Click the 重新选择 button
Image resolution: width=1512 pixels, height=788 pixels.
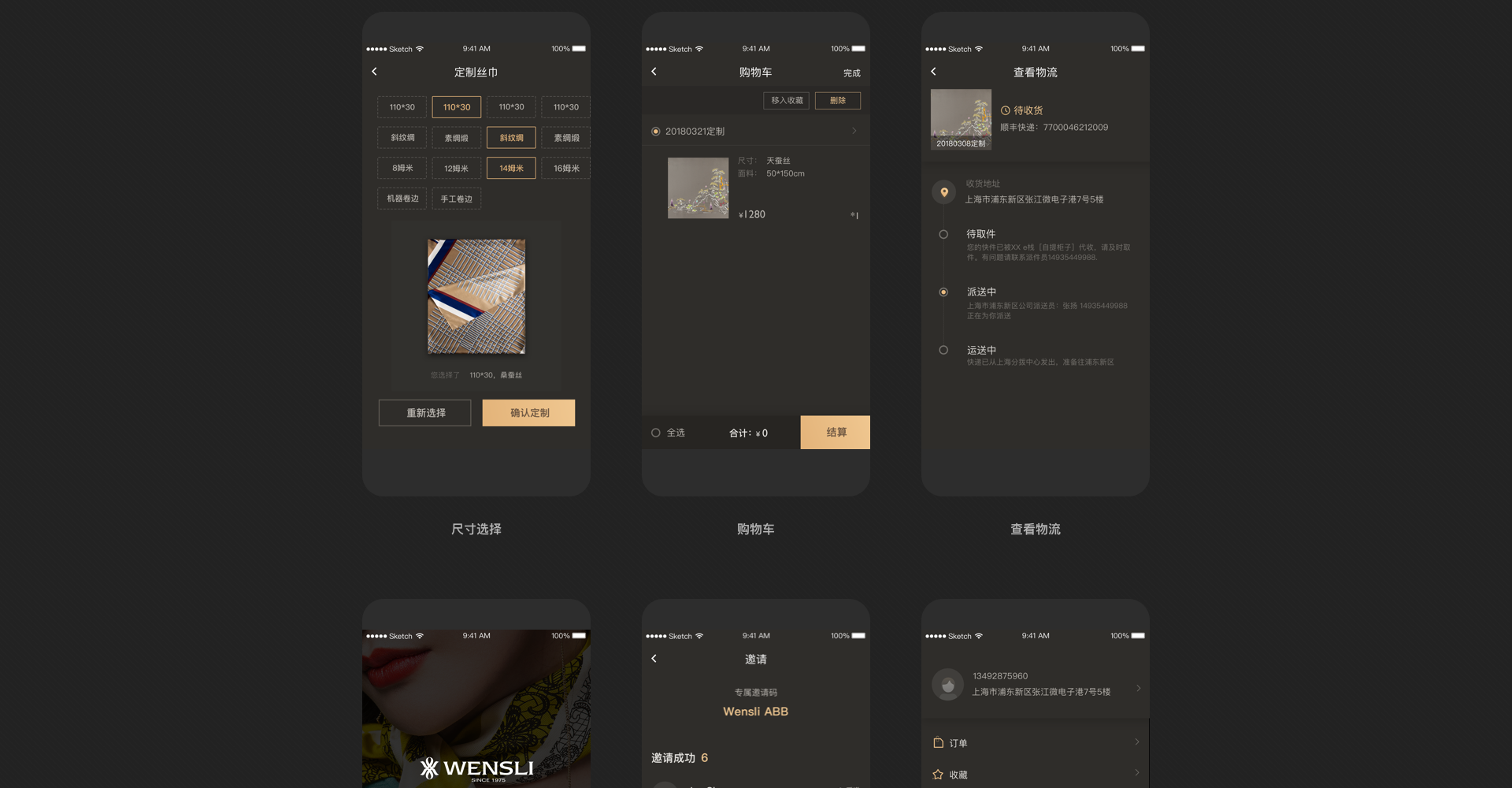tap(425, 413)
